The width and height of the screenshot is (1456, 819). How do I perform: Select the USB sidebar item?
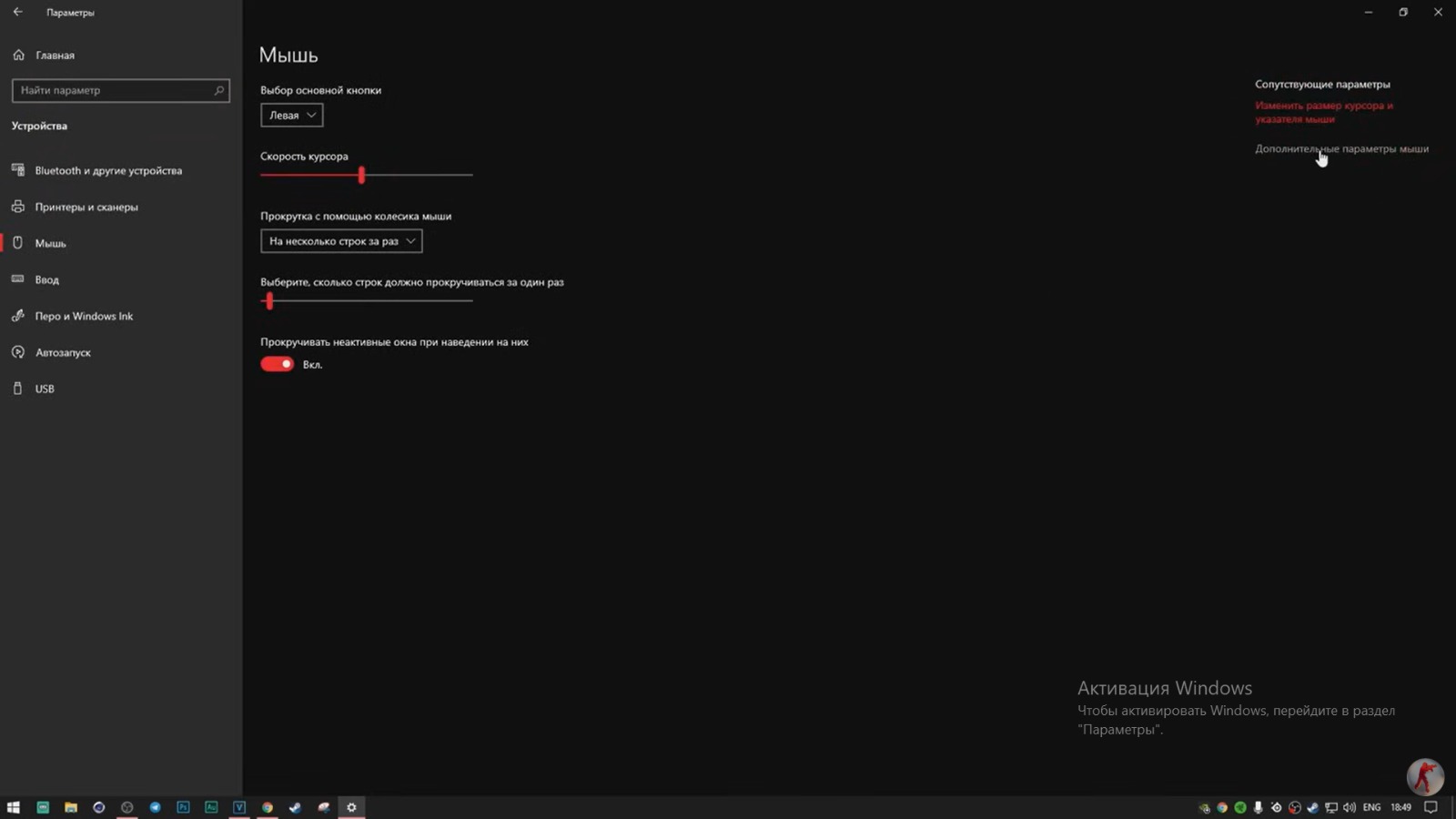[45, 389]
